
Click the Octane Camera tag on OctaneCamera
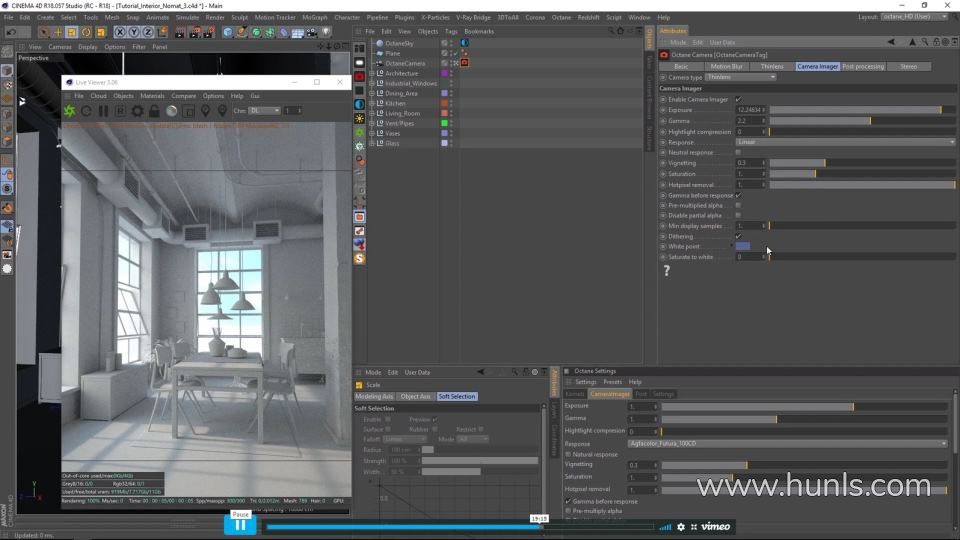click(x=464, y=63)
